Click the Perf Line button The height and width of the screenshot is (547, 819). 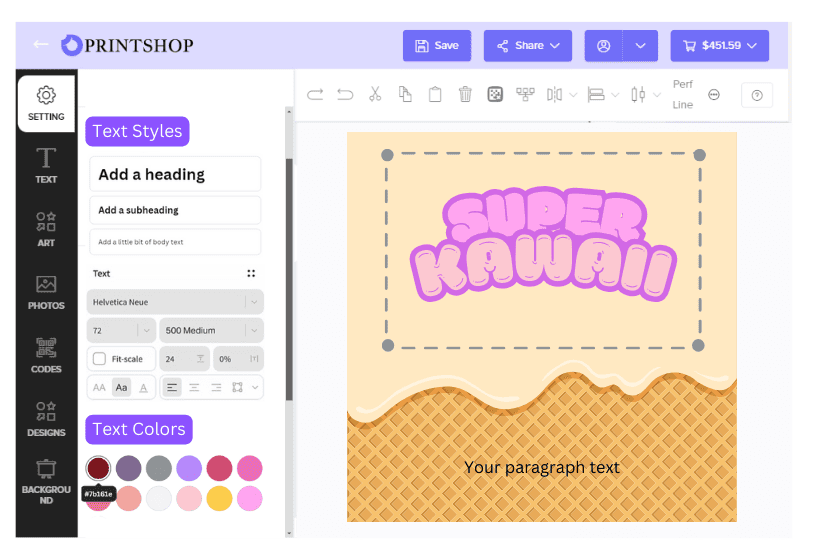tap(683, 95)
